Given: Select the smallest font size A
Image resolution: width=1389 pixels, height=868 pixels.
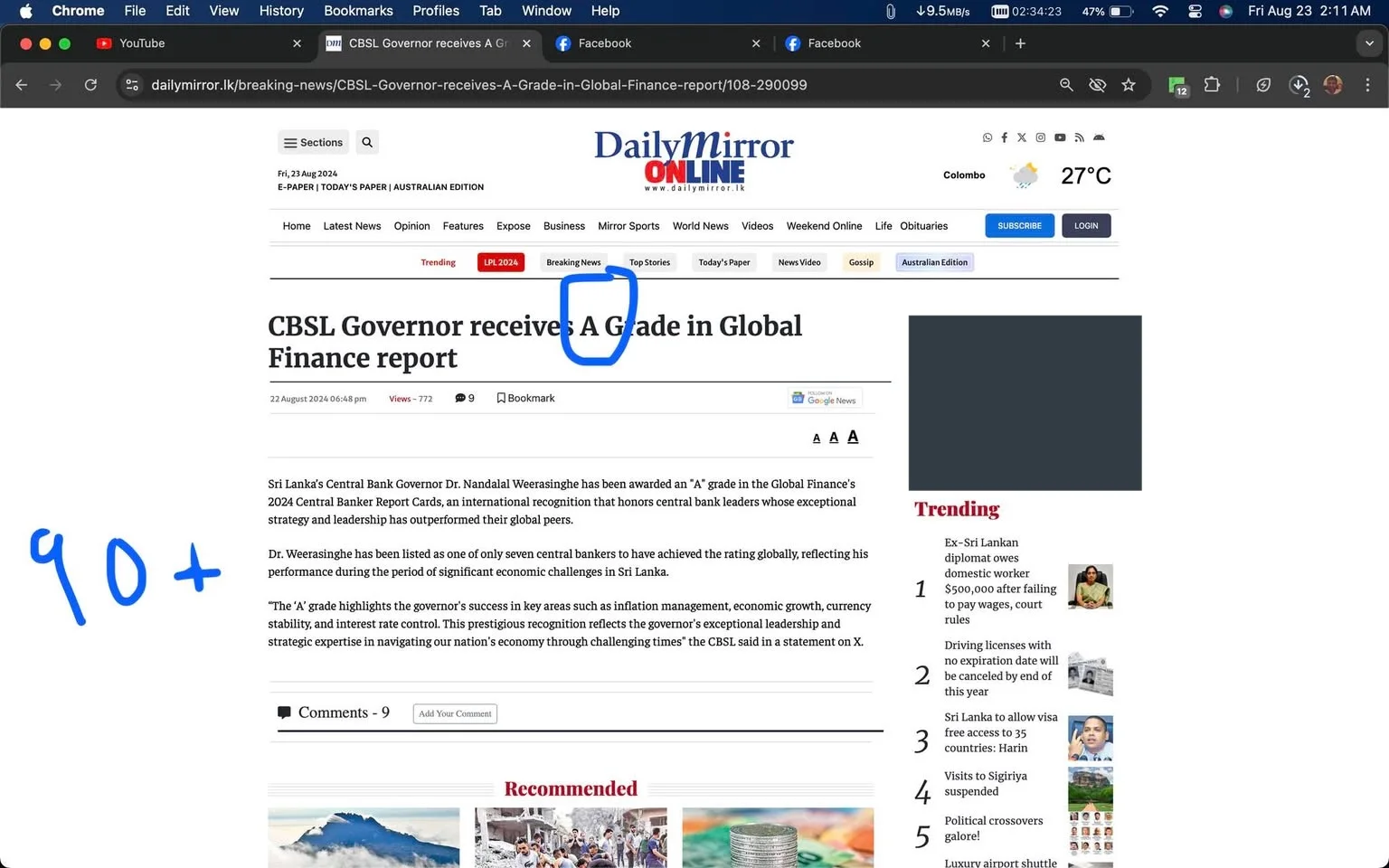Looking at the screenshot, I should coord(817,439).
